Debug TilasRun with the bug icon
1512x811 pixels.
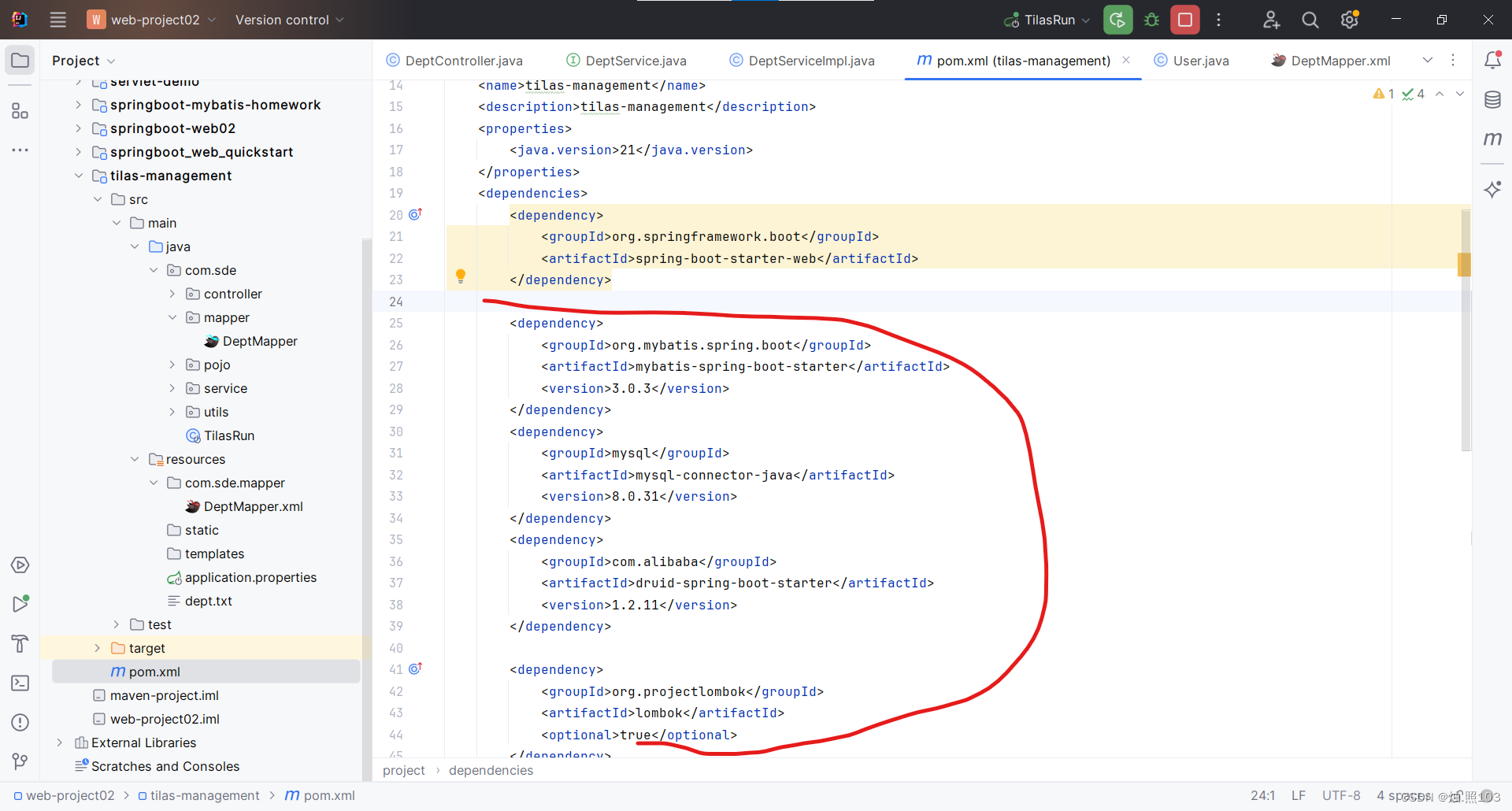(x=1151, y=20)
